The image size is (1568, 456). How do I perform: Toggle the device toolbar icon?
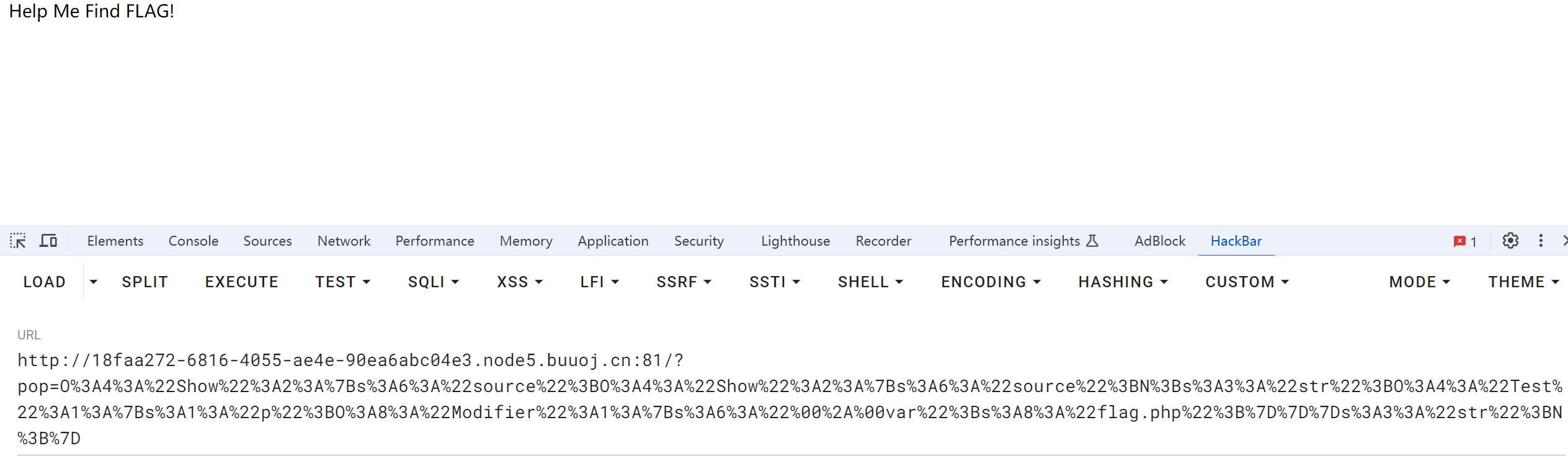click(x=48, y=241)
